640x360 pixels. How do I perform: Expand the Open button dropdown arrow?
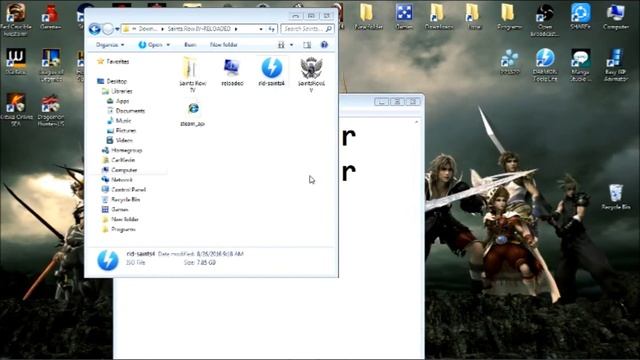click(x=168, y=45)
